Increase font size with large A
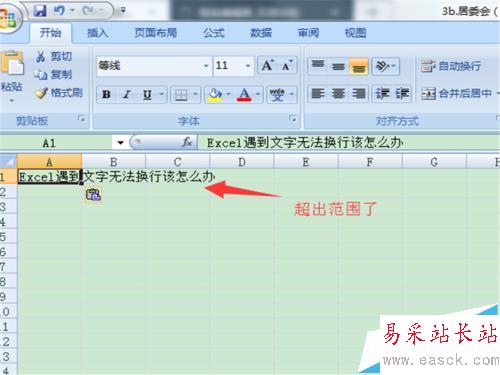Screen dimensions: 500x375 (267, 66)
